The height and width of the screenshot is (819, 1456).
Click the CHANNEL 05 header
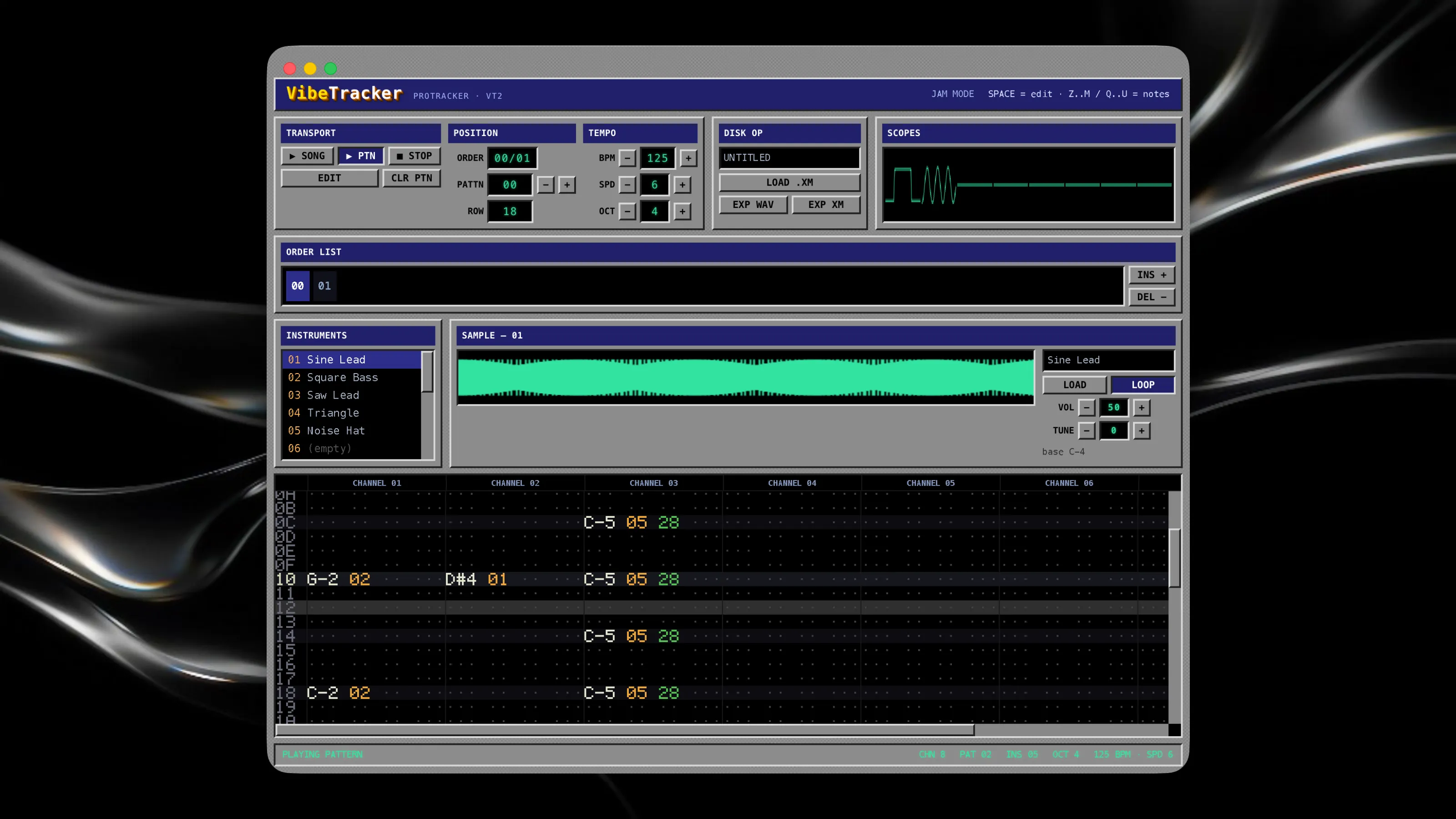tap(931, 483)
